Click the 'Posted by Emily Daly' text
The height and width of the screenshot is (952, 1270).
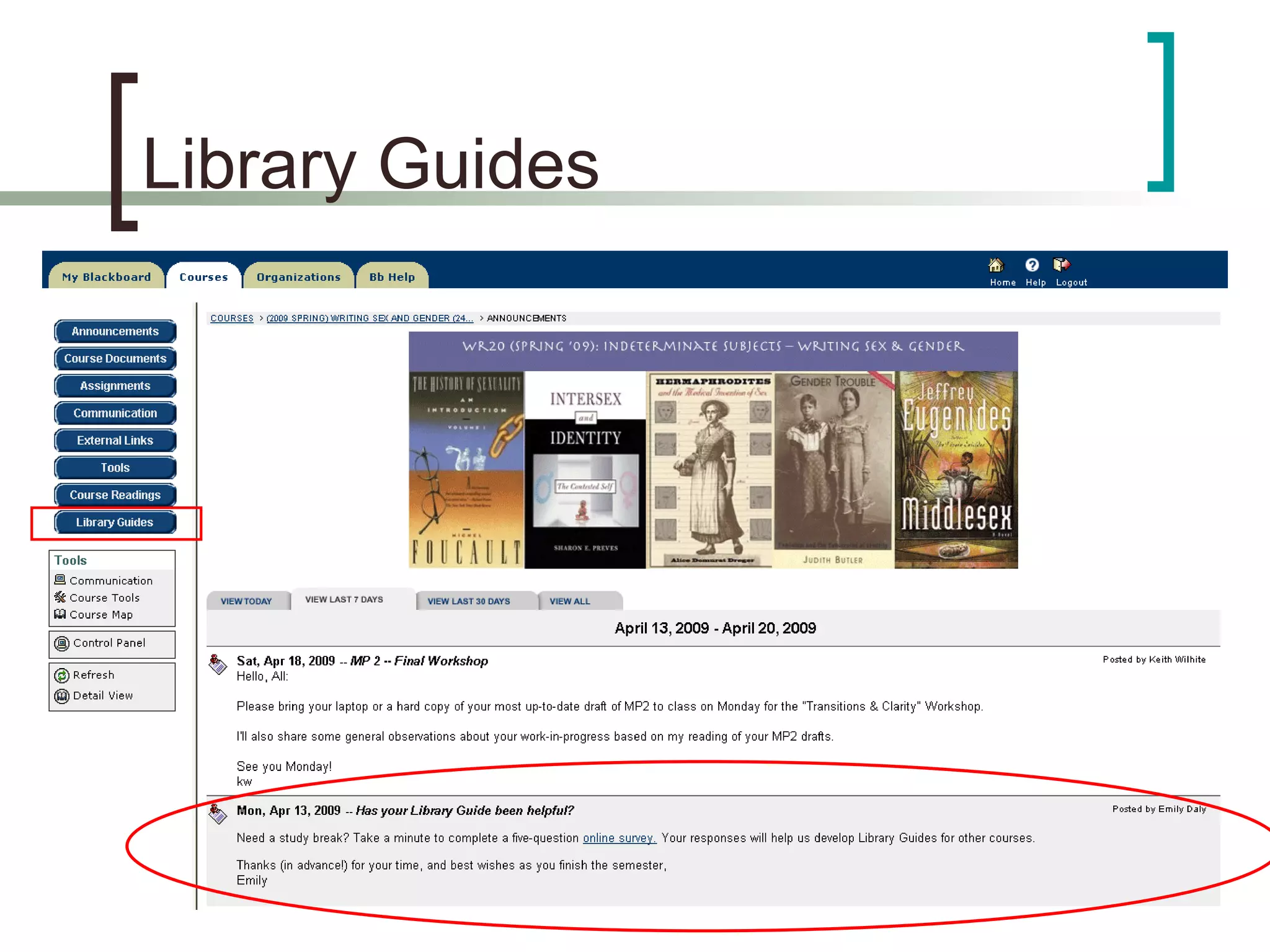click(1159, 809)
